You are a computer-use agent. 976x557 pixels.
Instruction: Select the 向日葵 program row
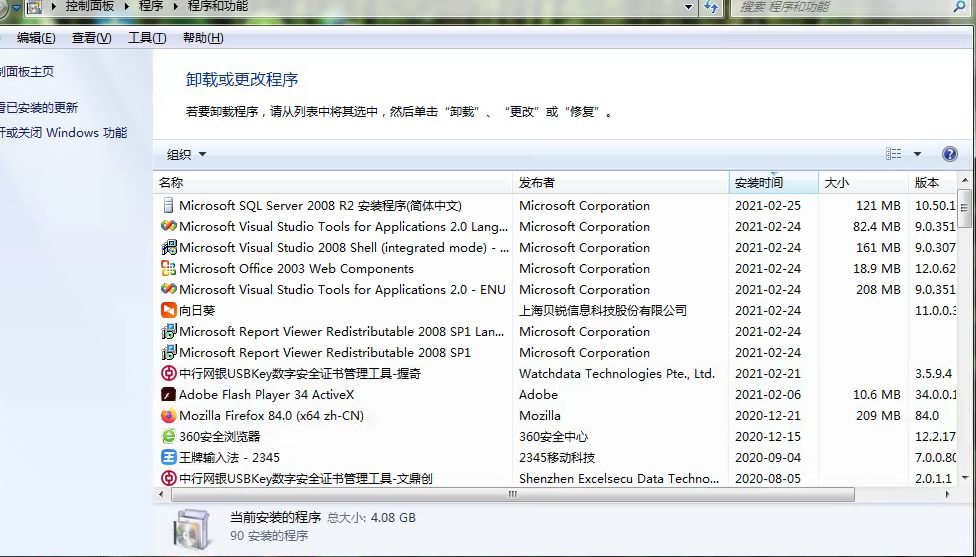tap(555, 310)
